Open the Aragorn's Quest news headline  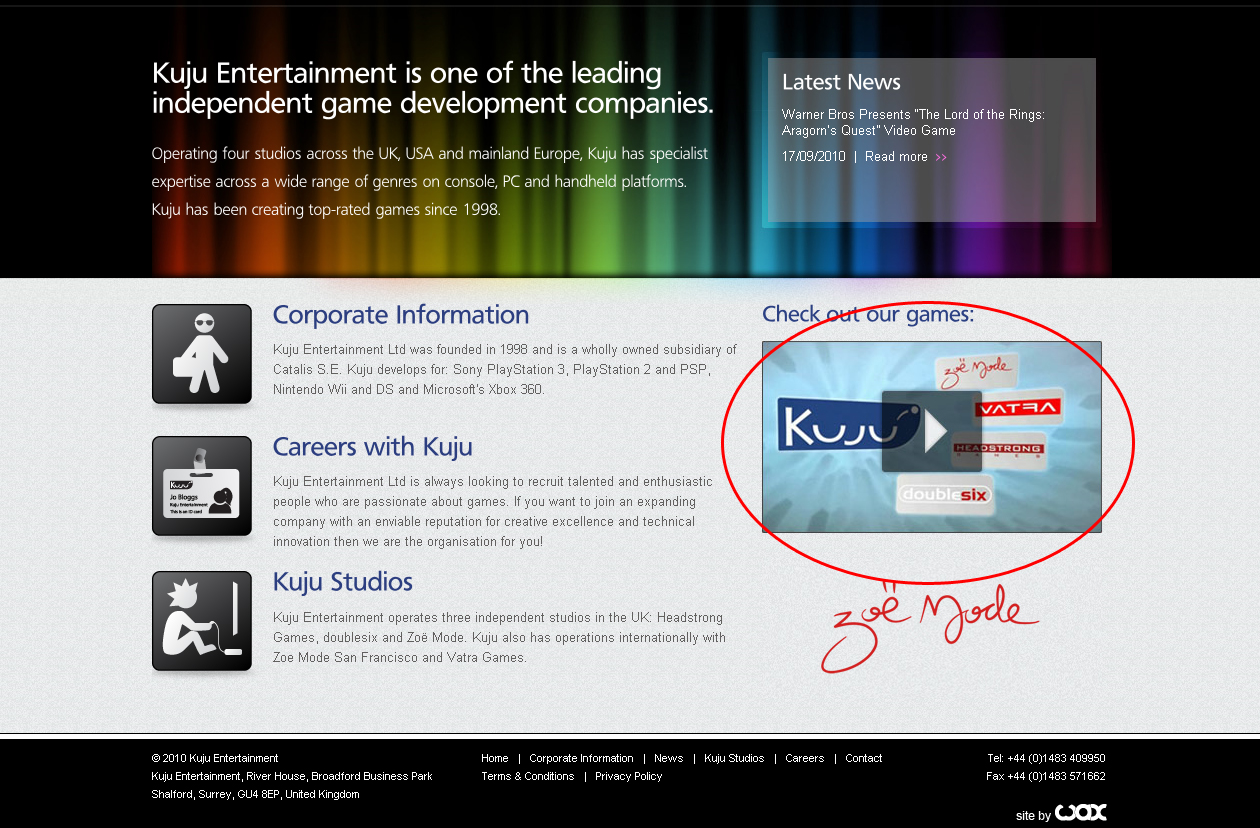coord(912,123)
